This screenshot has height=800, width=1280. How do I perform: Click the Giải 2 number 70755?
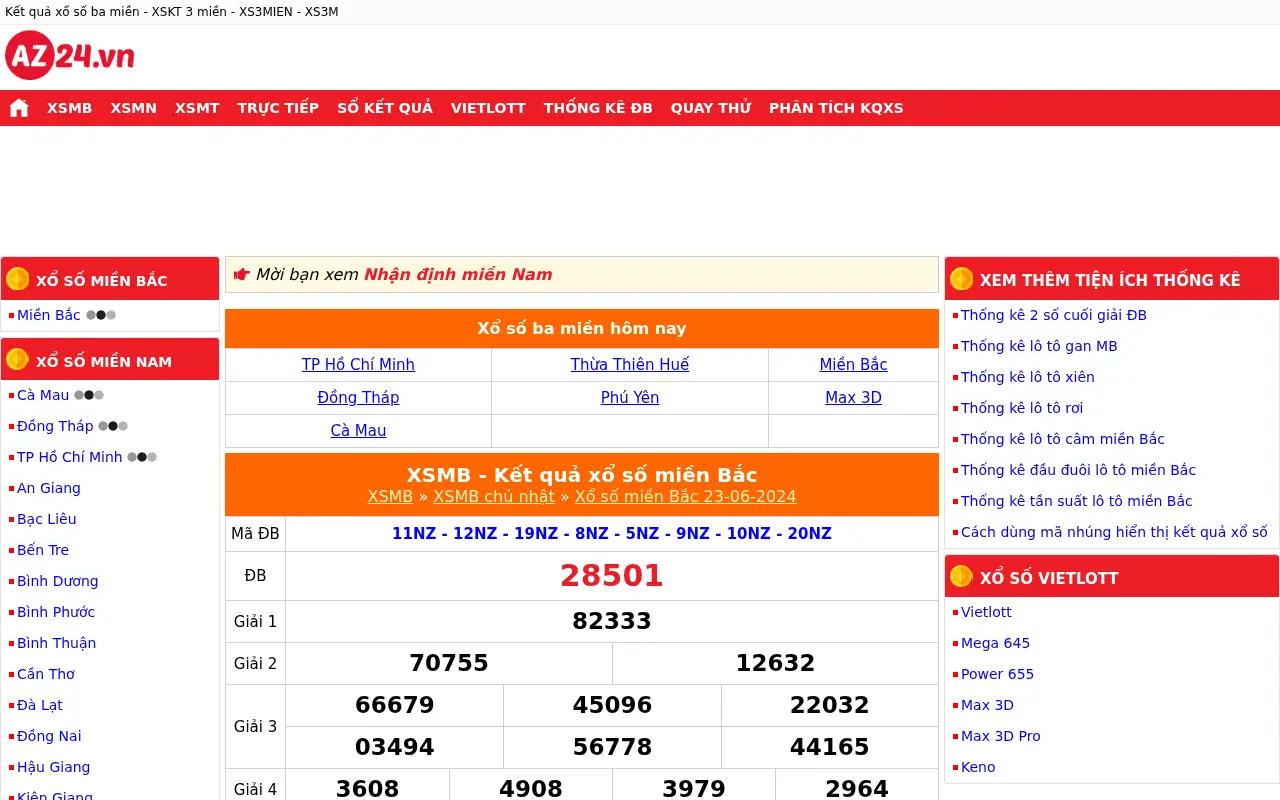pyautogui.click(x=449, y=663)
